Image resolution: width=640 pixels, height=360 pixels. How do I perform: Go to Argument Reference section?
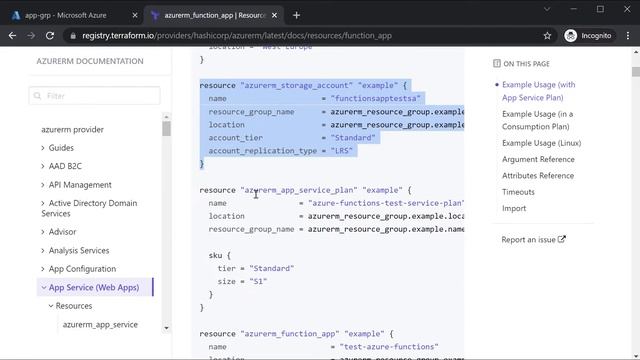538,159
